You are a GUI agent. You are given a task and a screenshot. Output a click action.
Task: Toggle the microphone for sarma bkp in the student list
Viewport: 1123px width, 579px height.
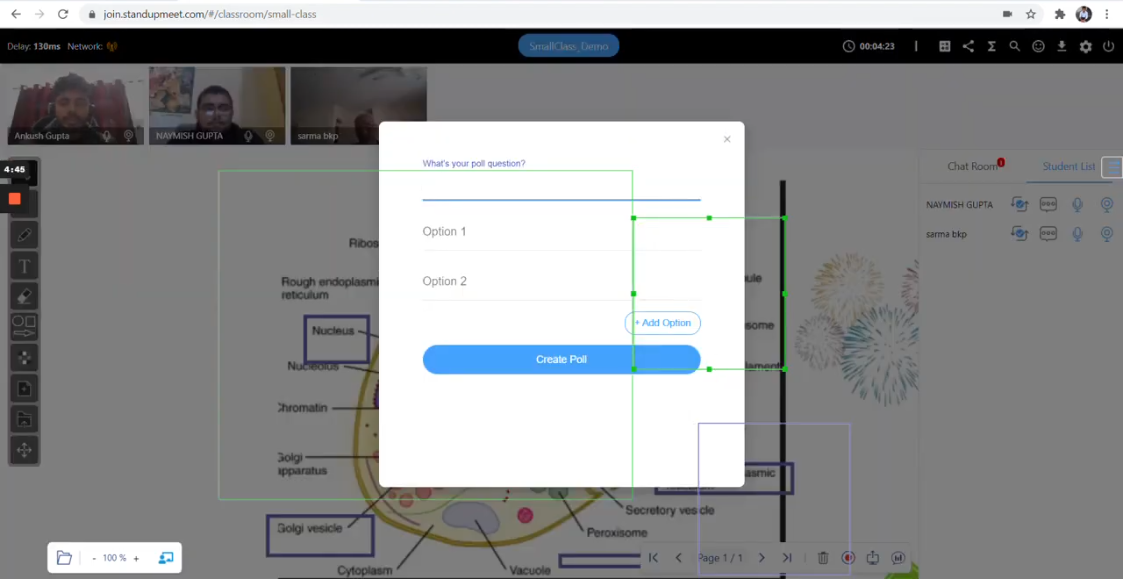[1077, 234]
